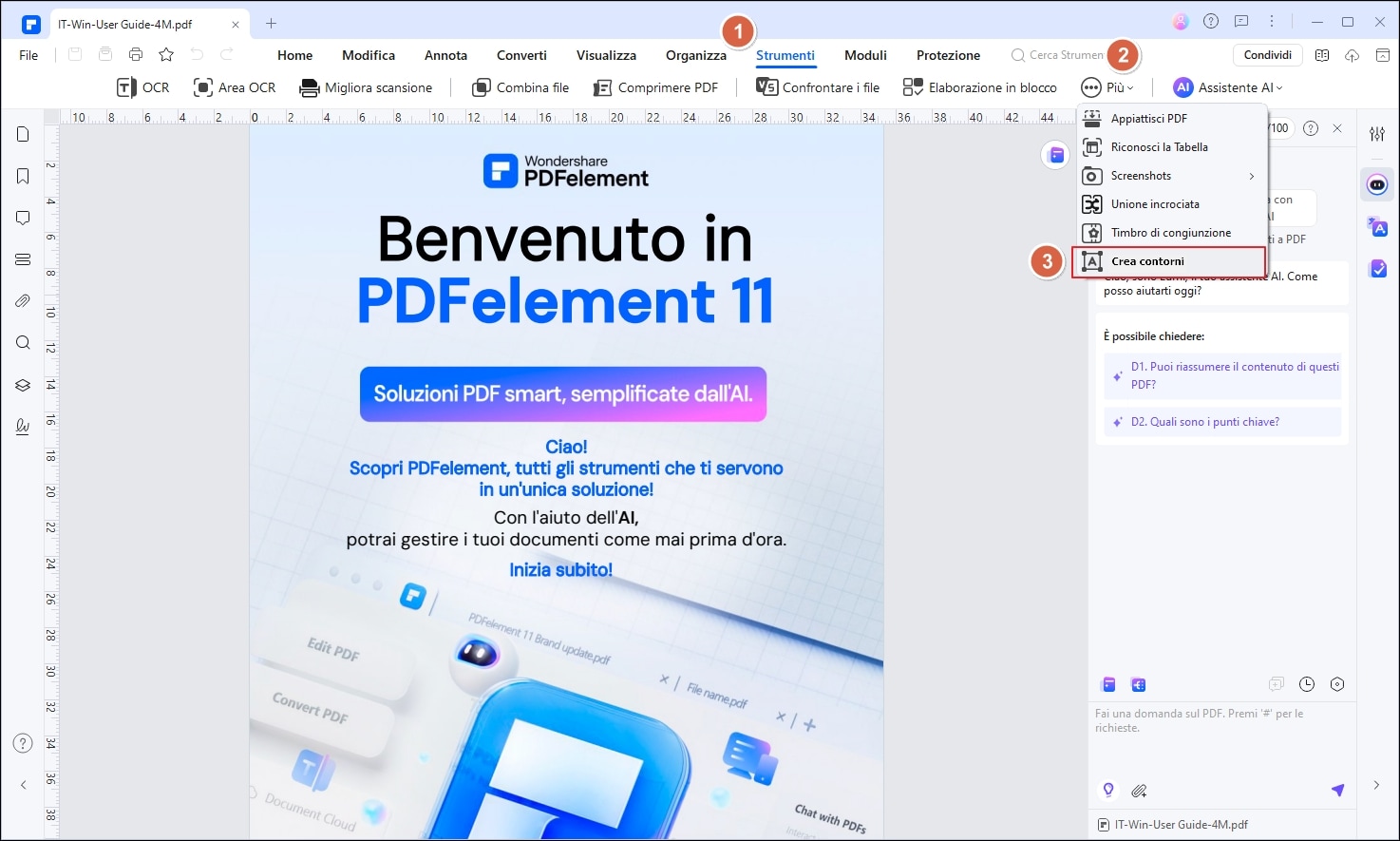Click the AI chat robot icon on right

click(x=1377, y=184)
